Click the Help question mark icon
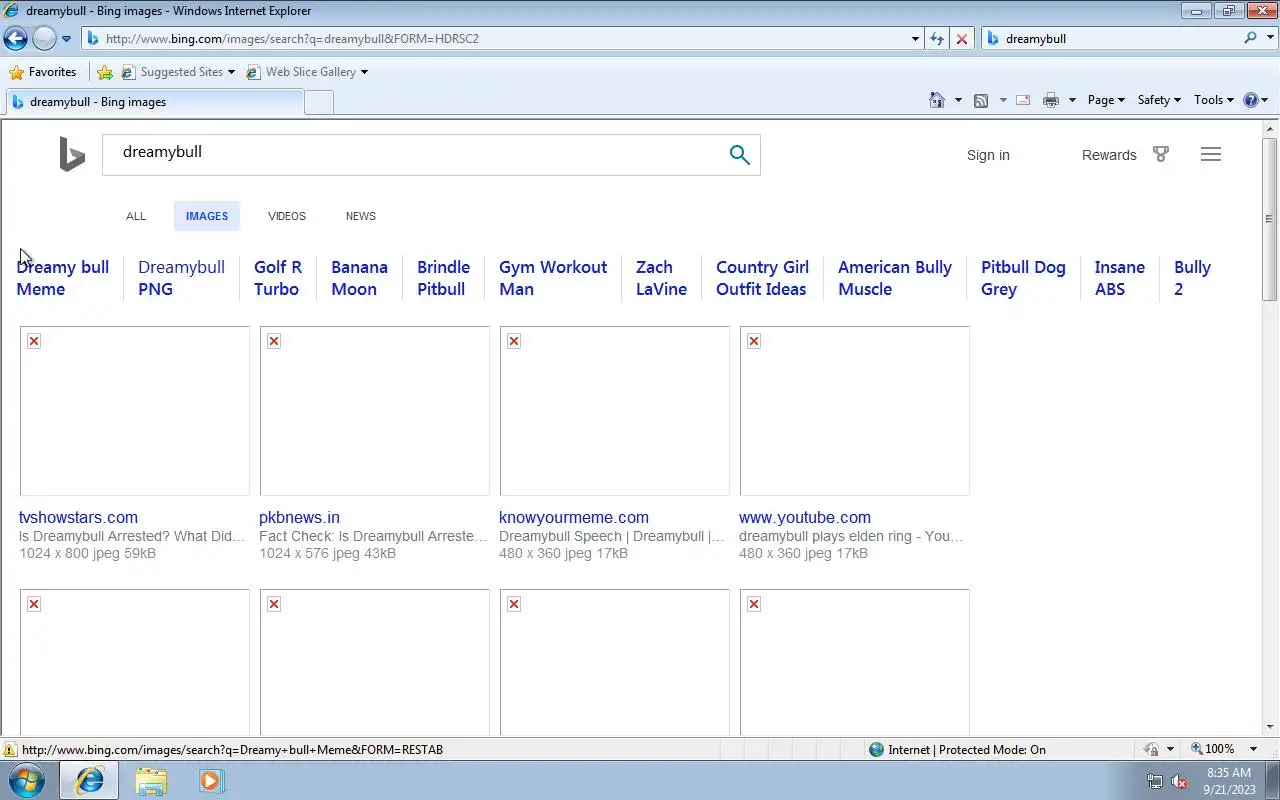 pyautogui.click(x=1251, y=100)
